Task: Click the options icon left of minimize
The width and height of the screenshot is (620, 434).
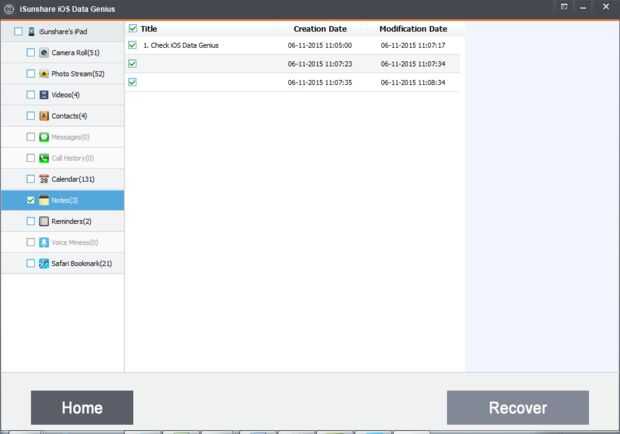Action: click(x=564, y=7)
